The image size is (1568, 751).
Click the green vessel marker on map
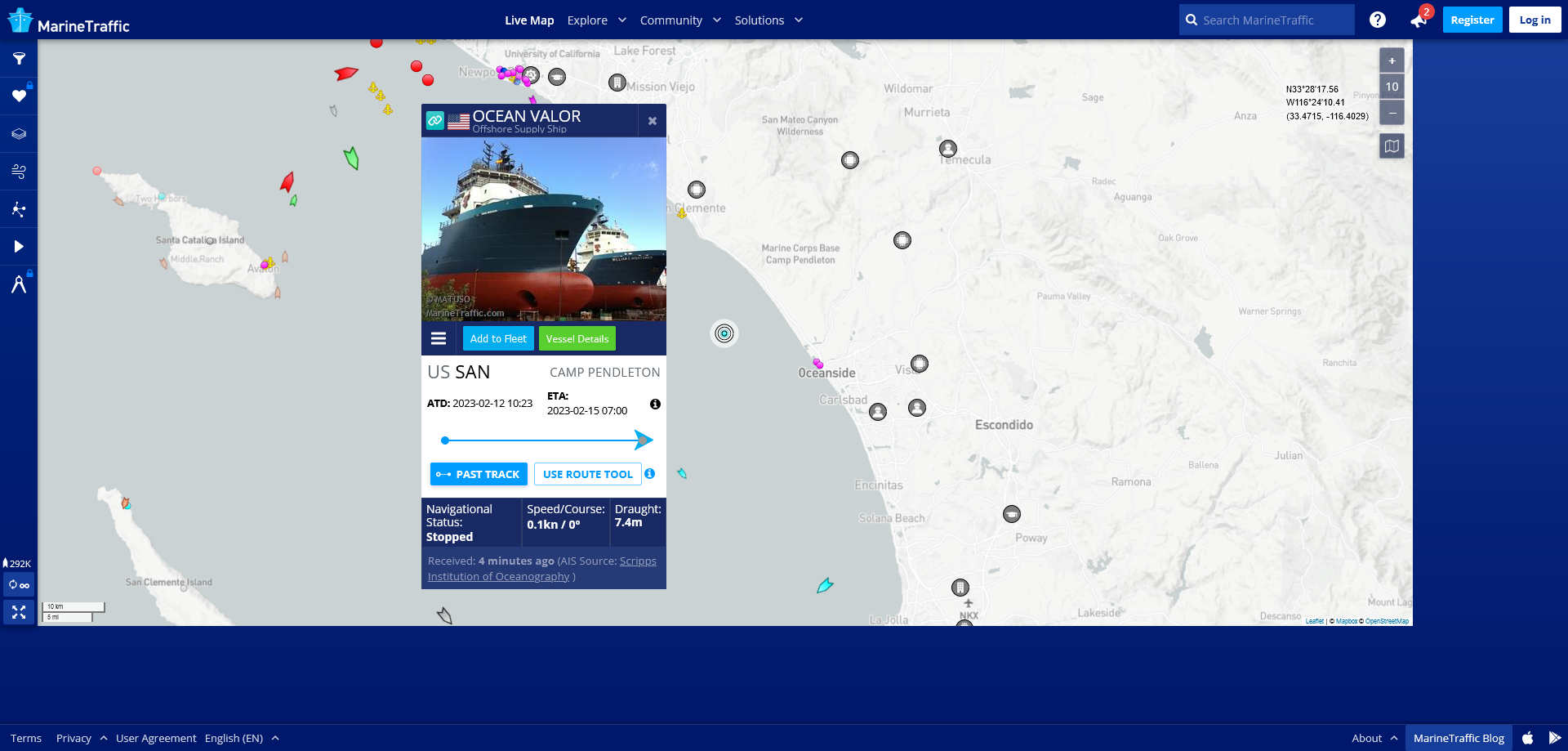pyautogui.click(x=351, y=158)
